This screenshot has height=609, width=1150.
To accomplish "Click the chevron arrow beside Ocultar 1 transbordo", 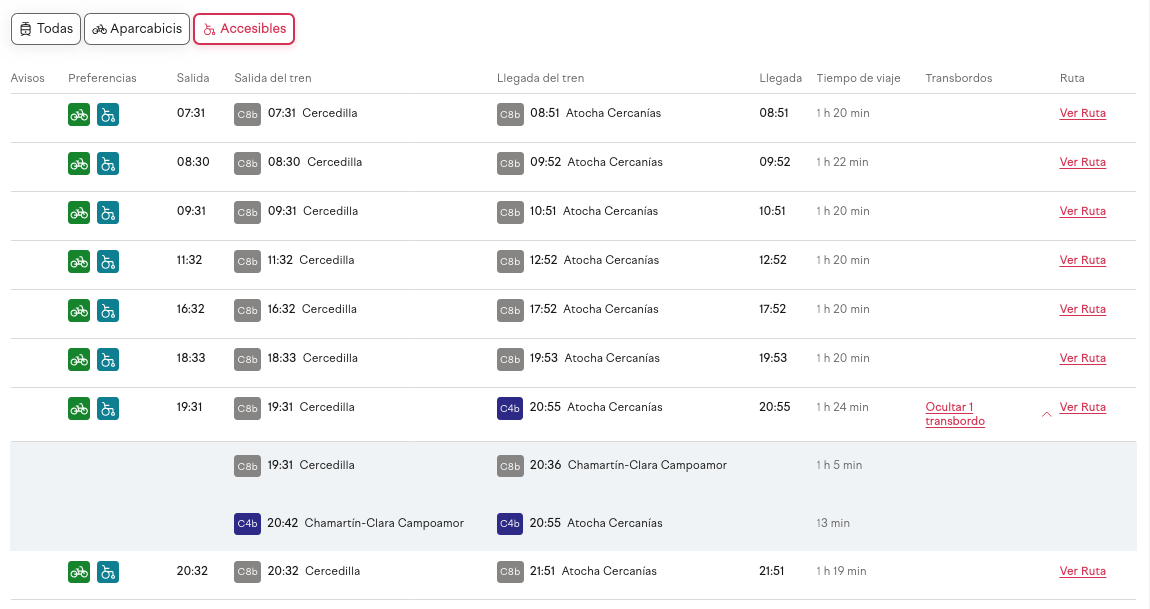I will (x=1047, y=413).
